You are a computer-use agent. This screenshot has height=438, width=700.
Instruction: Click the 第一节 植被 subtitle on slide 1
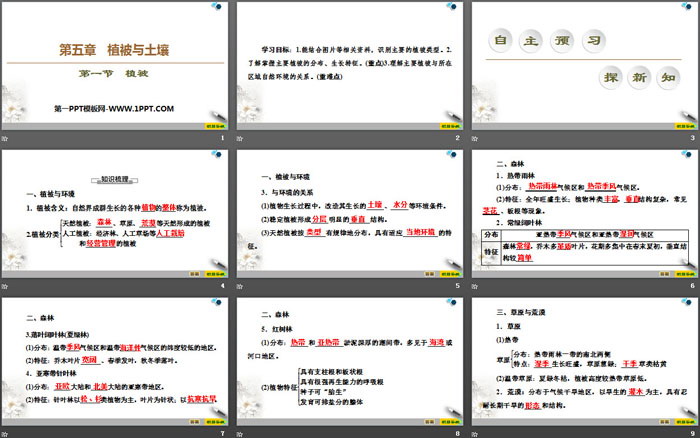[113, 74]
